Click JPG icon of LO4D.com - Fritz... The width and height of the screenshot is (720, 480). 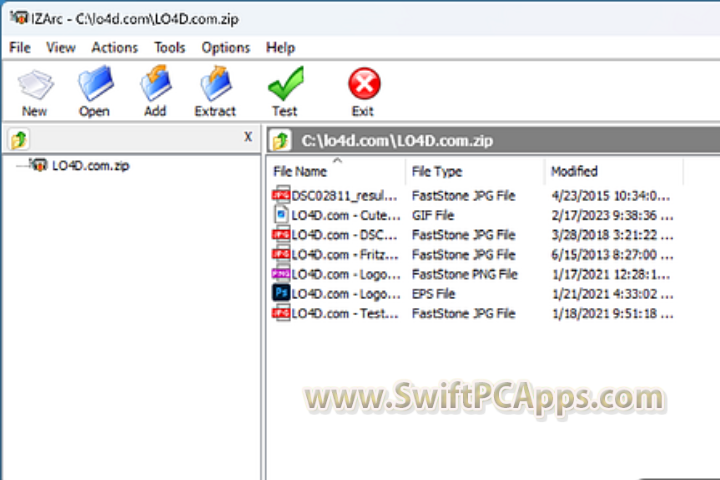[x=281, y=254]
